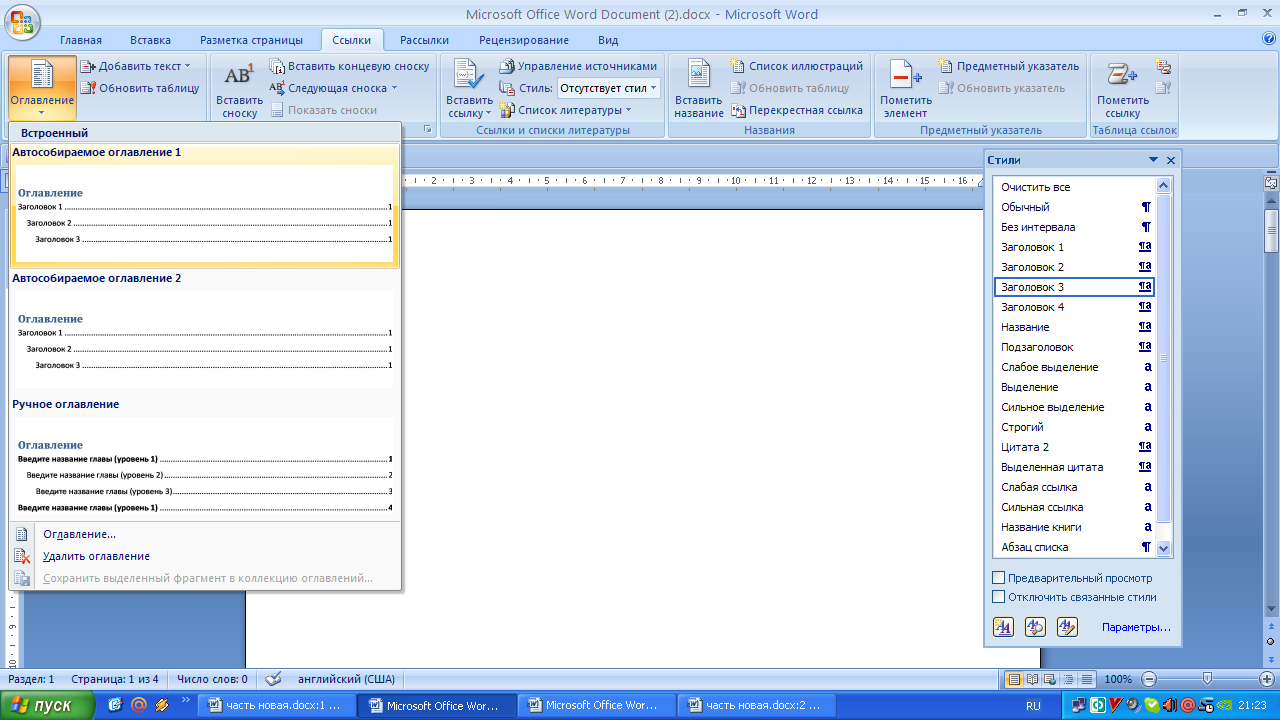The width and height of the screenshot is (1280, 720).
Task: Click the Параметры... link in Стили pane
Action: (1136, 627)
